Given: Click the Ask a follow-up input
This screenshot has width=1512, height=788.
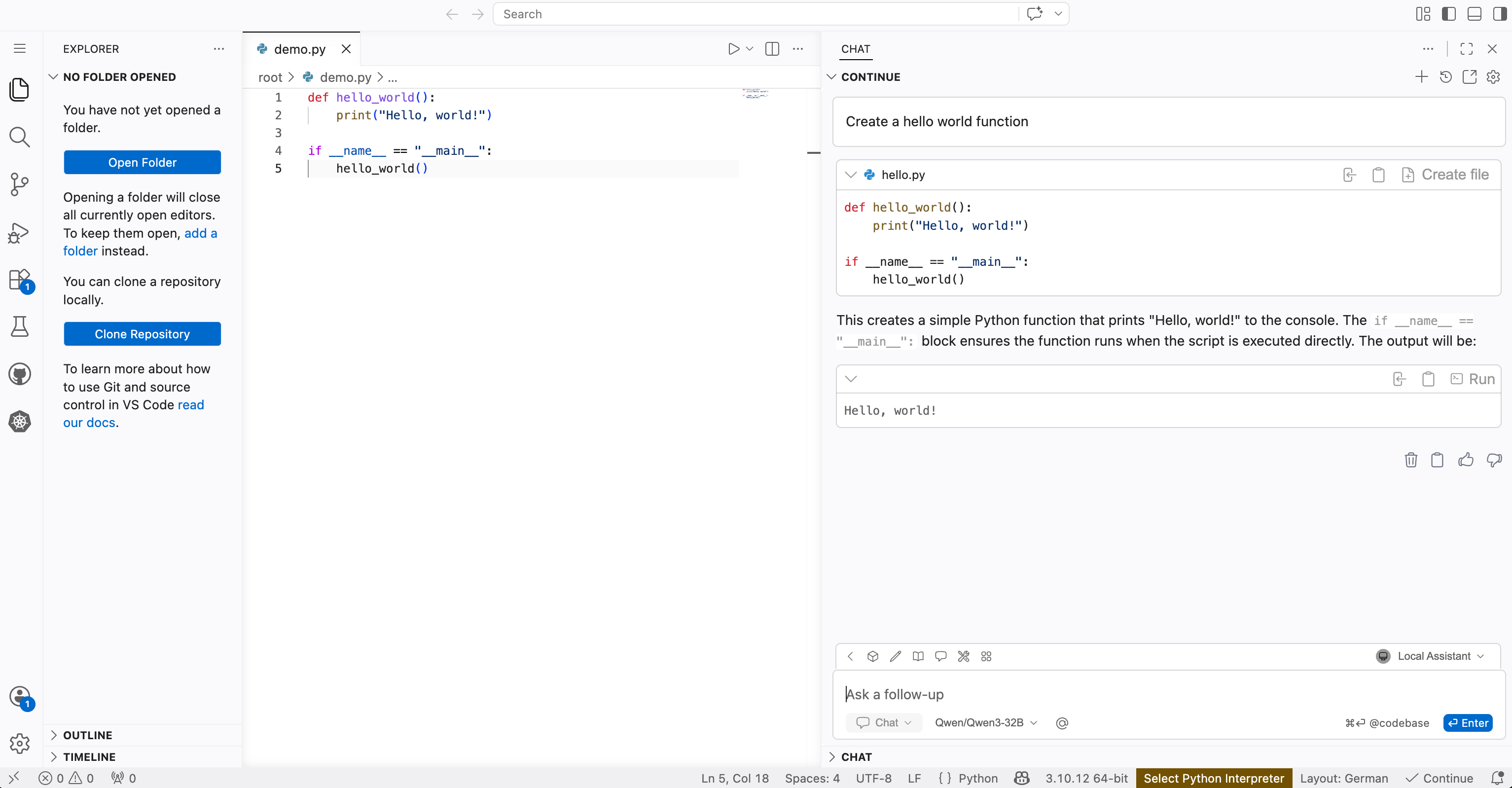Looking at the screenshot, I should 1168,694.
